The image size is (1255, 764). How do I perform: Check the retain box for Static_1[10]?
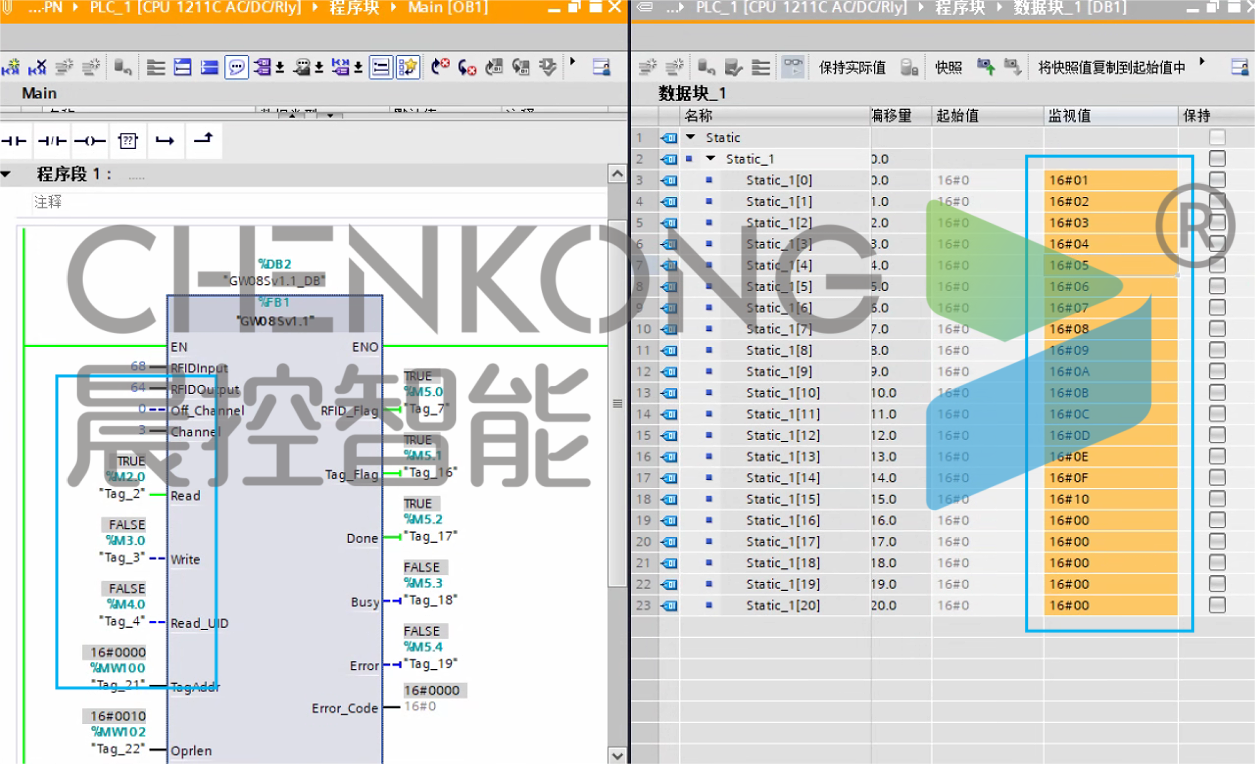[x=1216, y=393]
